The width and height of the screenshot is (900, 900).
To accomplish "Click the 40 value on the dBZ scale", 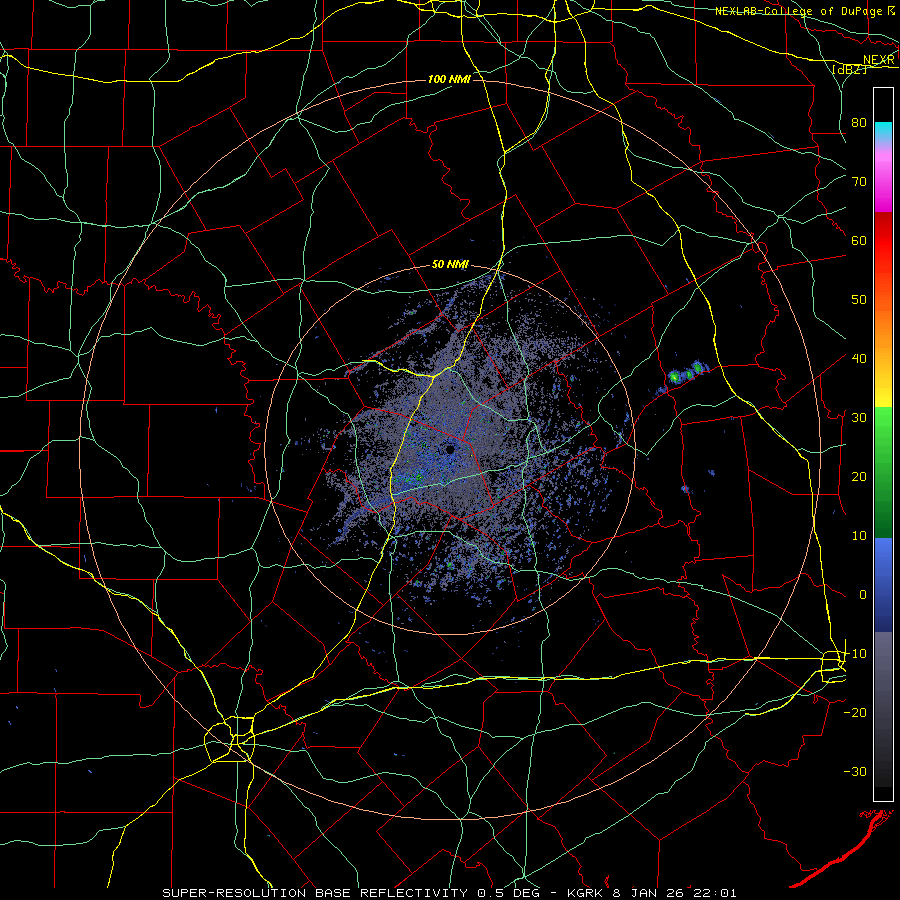I will [x=859, y=359].
